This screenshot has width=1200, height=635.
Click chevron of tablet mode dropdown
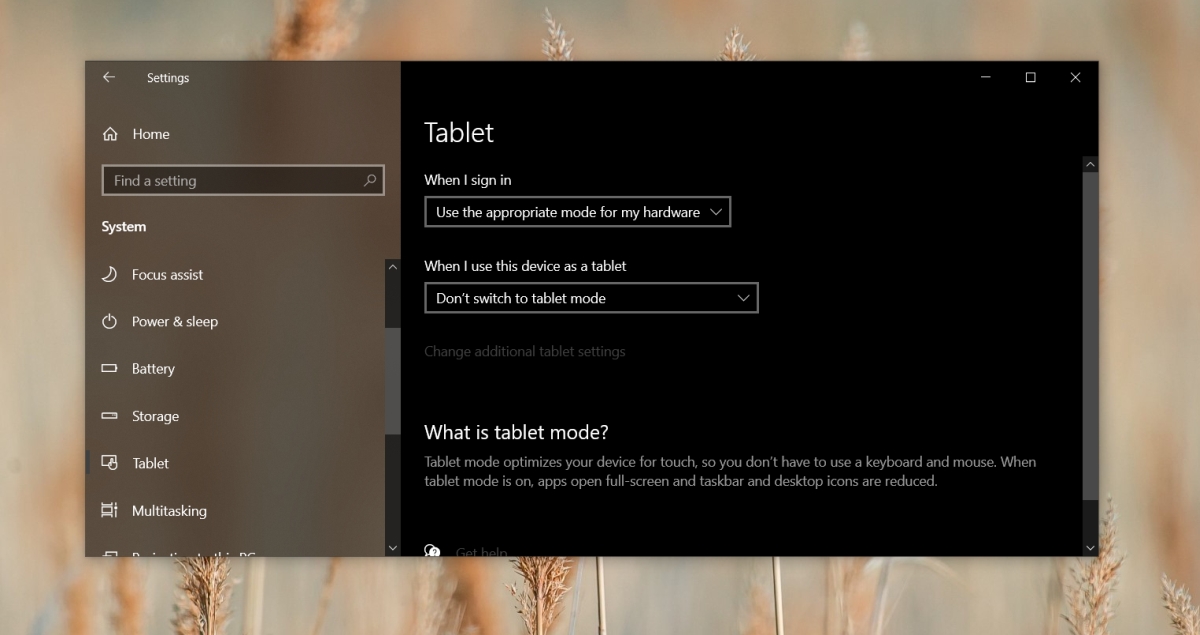click(x=743, y=298)
